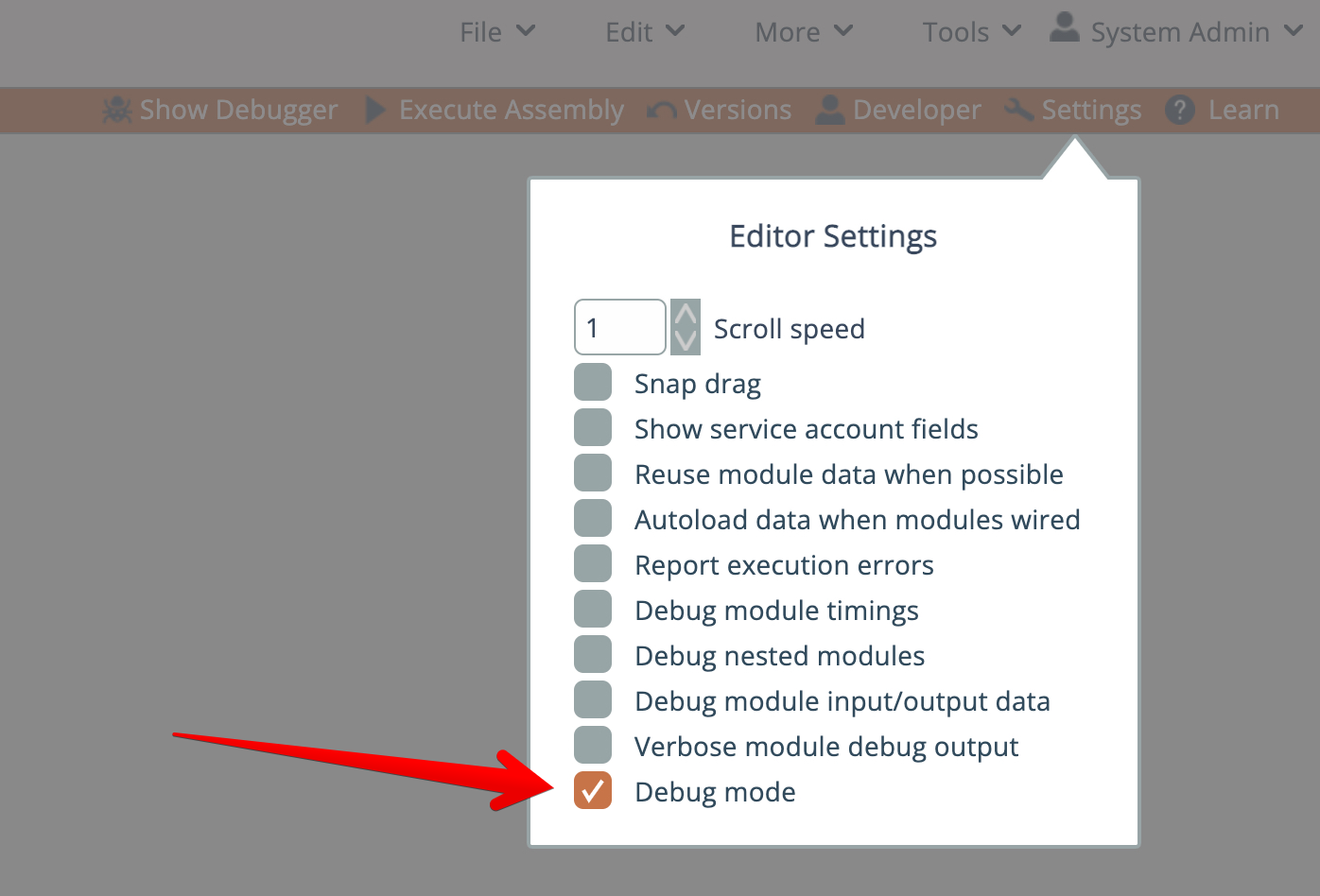This screenshot has height=896, width=1320.
Task: Open the More menu
Action: click(x=804, y=32)
